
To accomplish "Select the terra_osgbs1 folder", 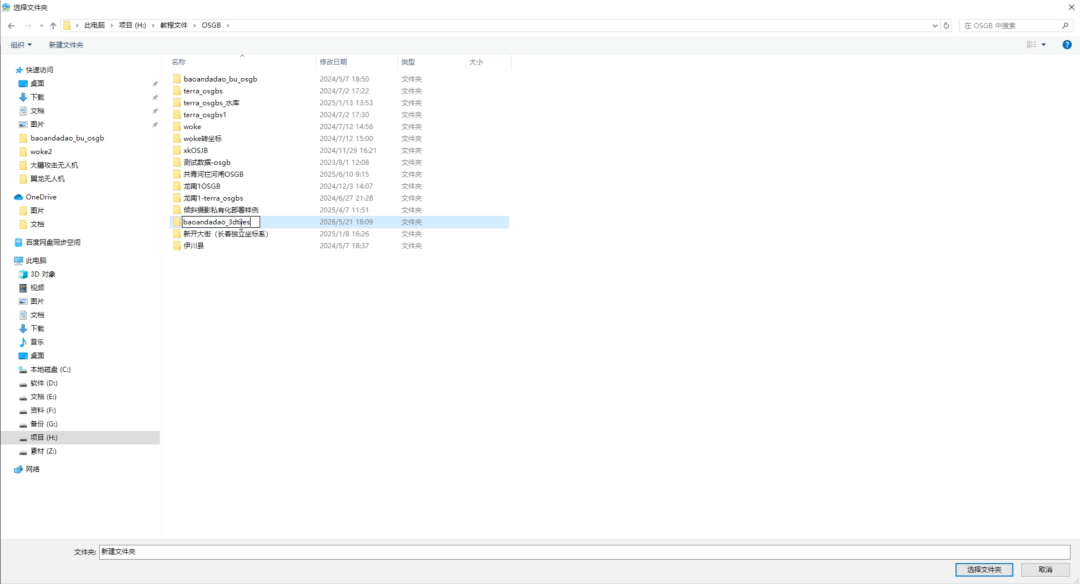I will point(205,115).
